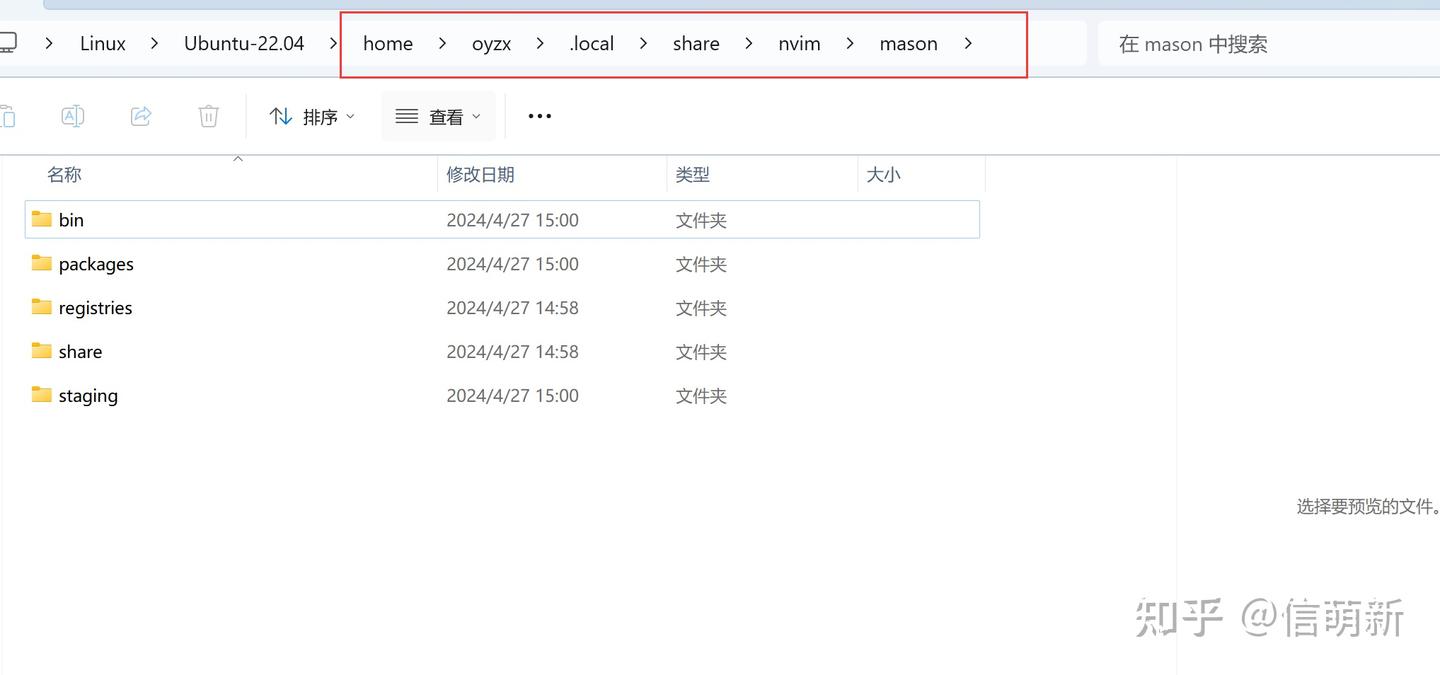The image size is (1440, 675).
Task: Click the staging folder icon
Action: [40, 395]
